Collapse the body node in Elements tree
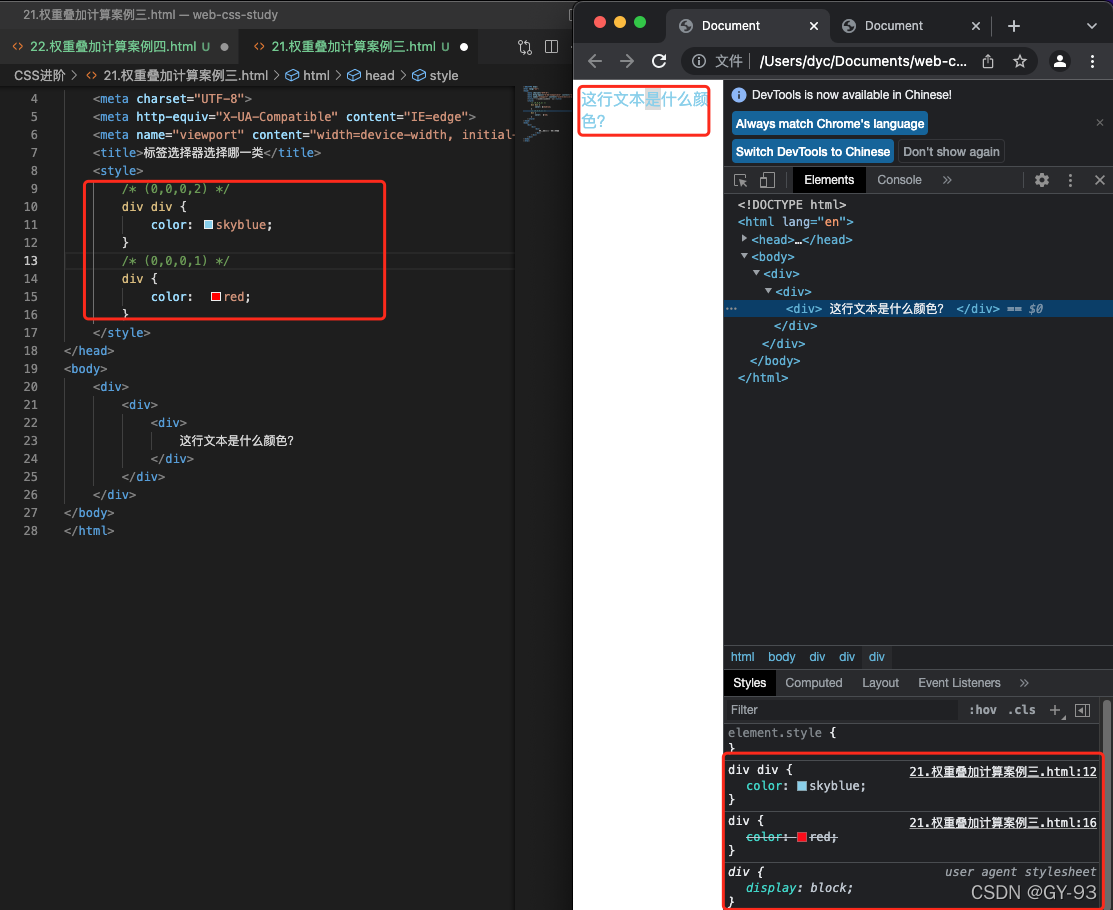Screen dimensions: 1113x910 tap(744, 256)
